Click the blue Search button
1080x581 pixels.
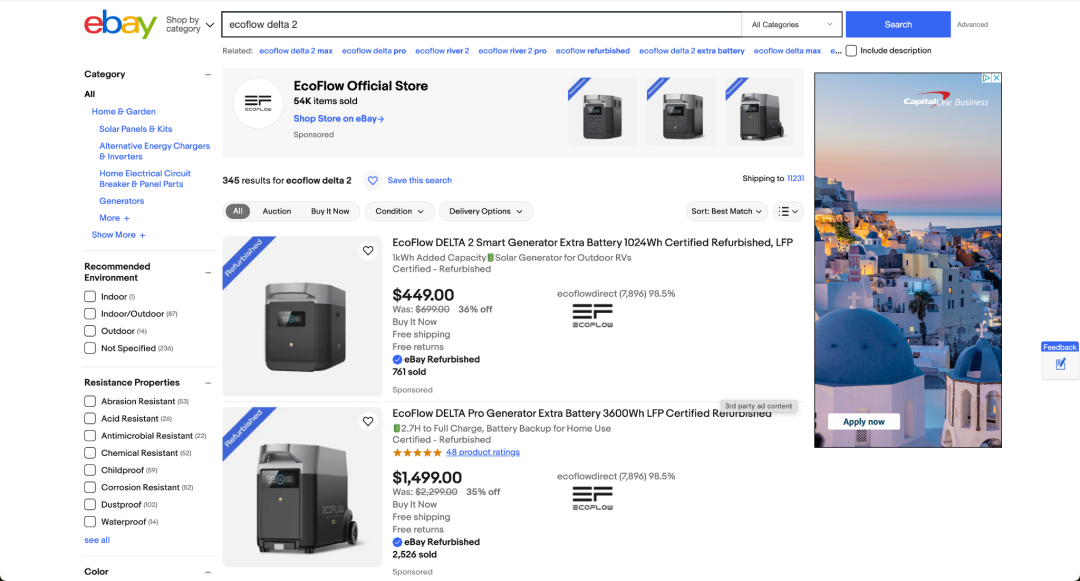coord(897,25)
